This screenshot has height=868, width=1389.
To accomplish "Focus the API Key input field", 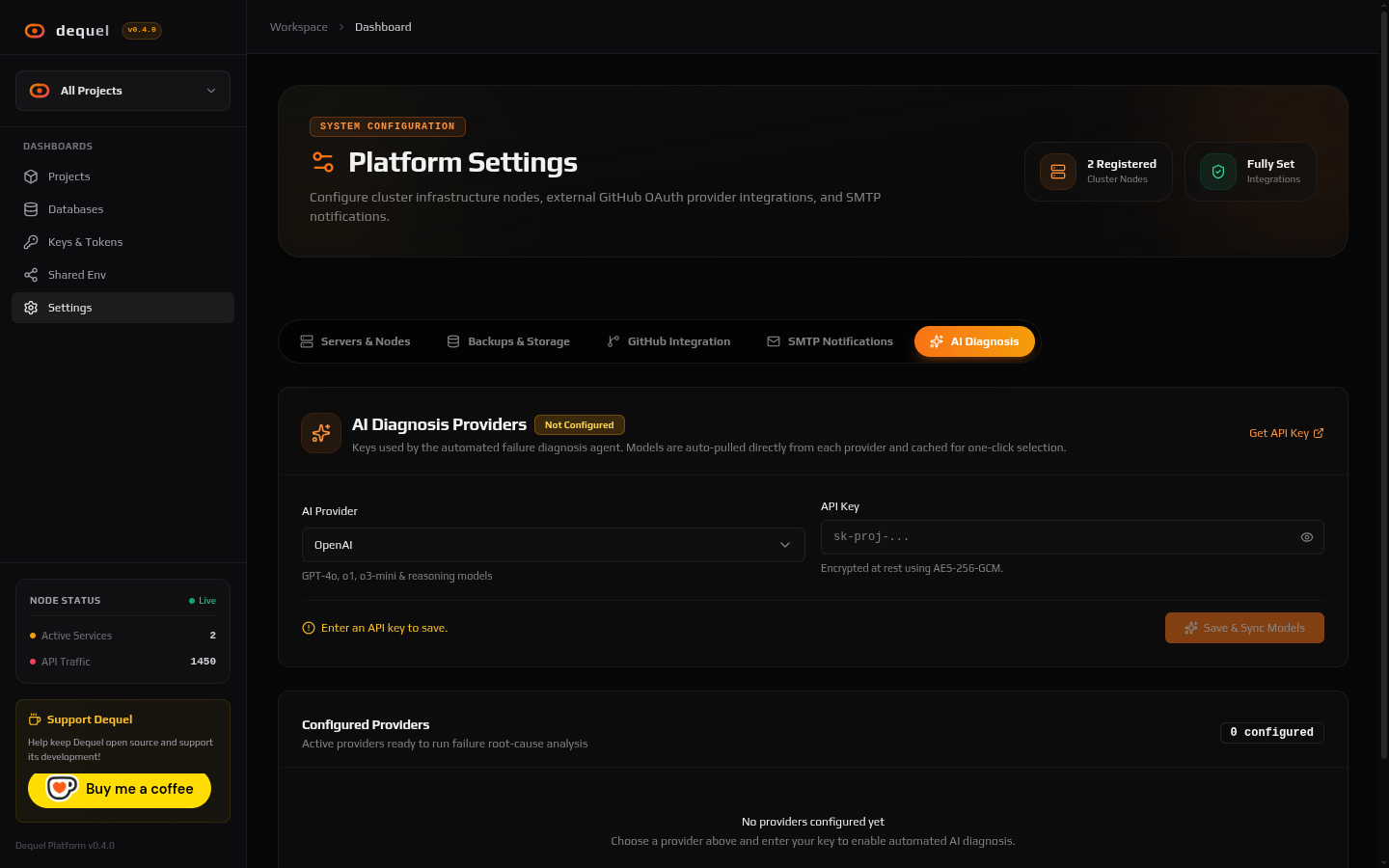I will [1072, 537].
